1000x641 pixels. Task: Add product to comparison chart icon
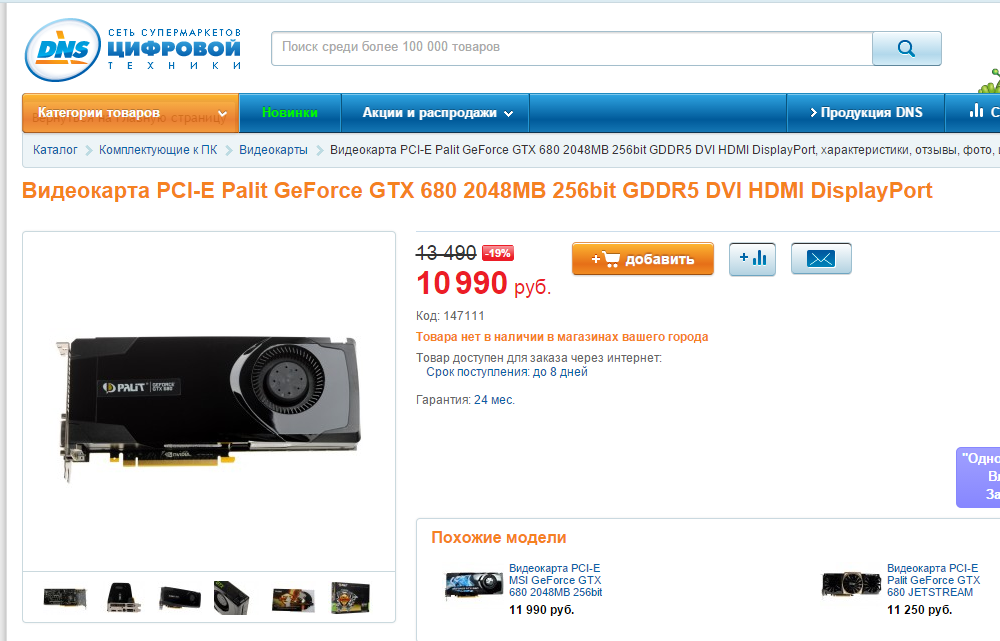click(x=753, y=259)
